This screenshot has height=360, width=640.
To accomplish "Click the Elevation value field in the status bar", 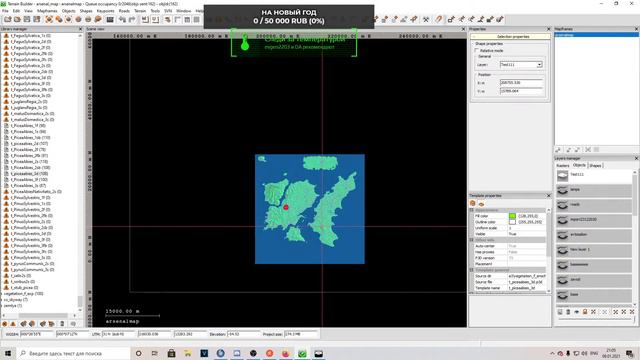I will [x=243, y=334].
